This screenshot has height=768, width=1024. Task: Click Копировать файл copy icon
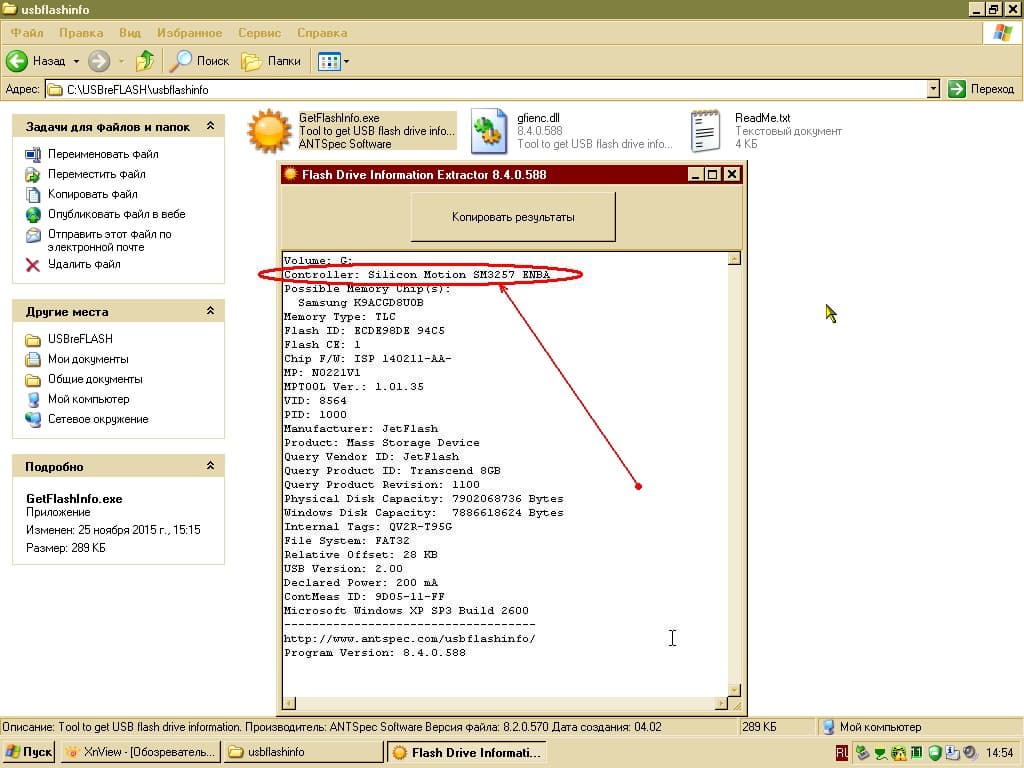pos(33,195)
